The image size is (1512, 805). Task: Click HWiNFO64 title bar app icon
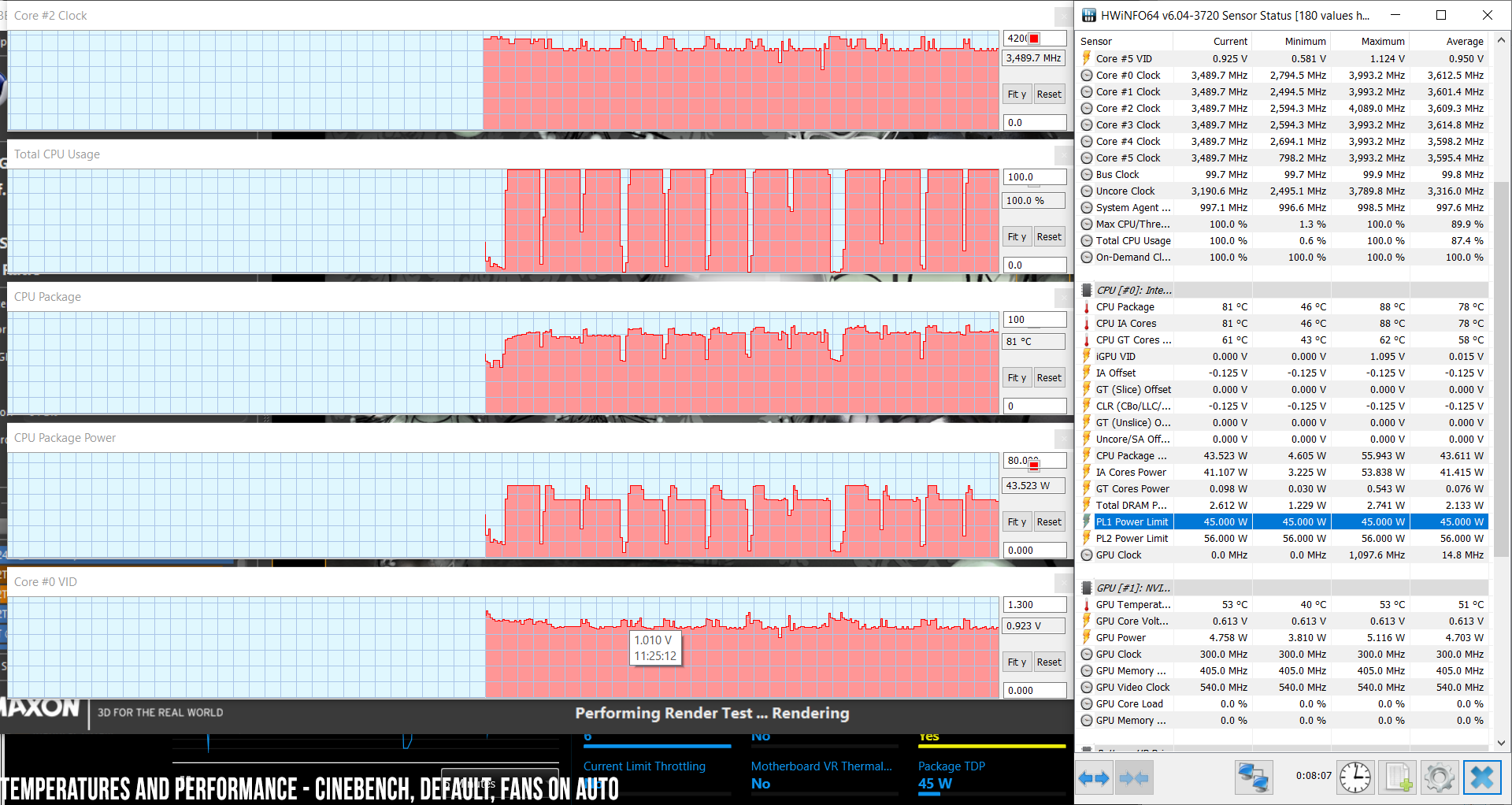click(1089, 15)
